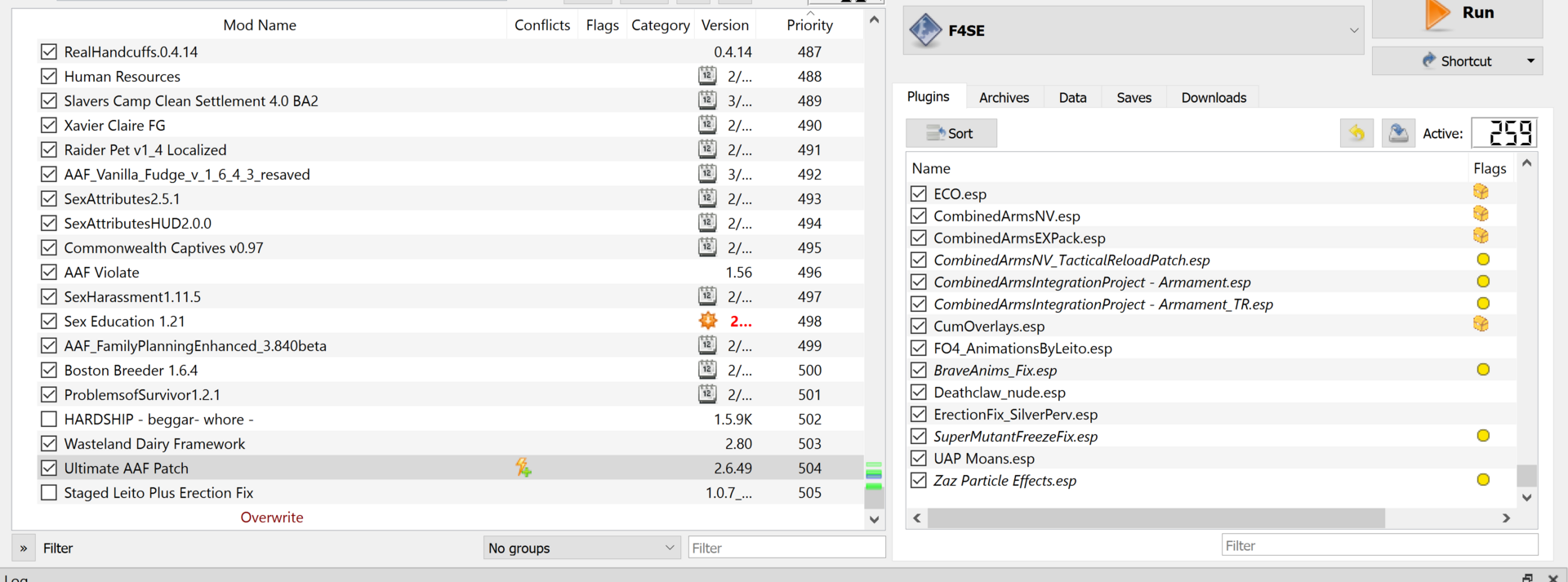Image resolution: width=1568 pixels, height=582 pixels.
Task: Click plugin list Name column header
Action: (931, 168)
